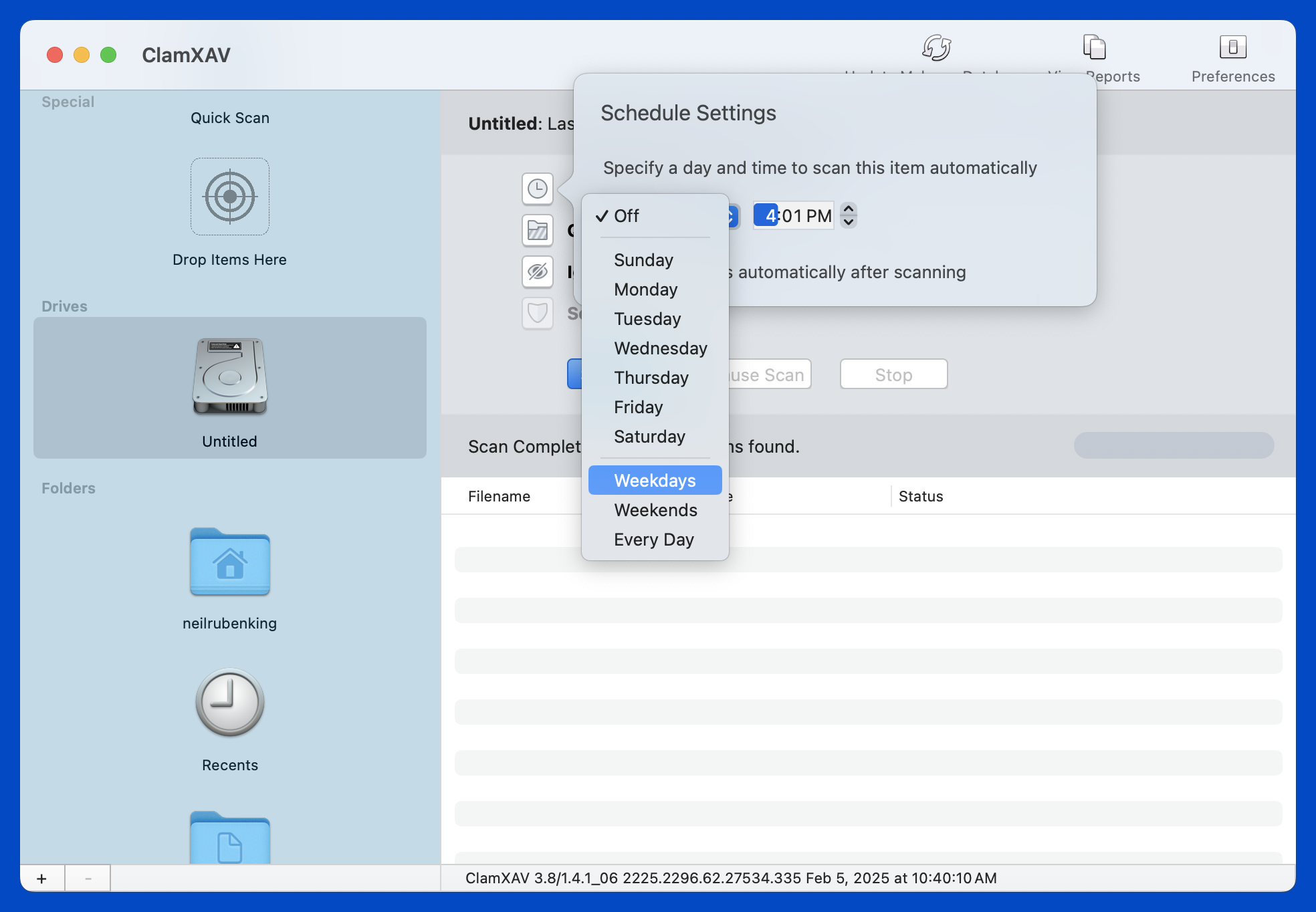Click the Update Malware Database sync icon

click(x=936, y=47)
